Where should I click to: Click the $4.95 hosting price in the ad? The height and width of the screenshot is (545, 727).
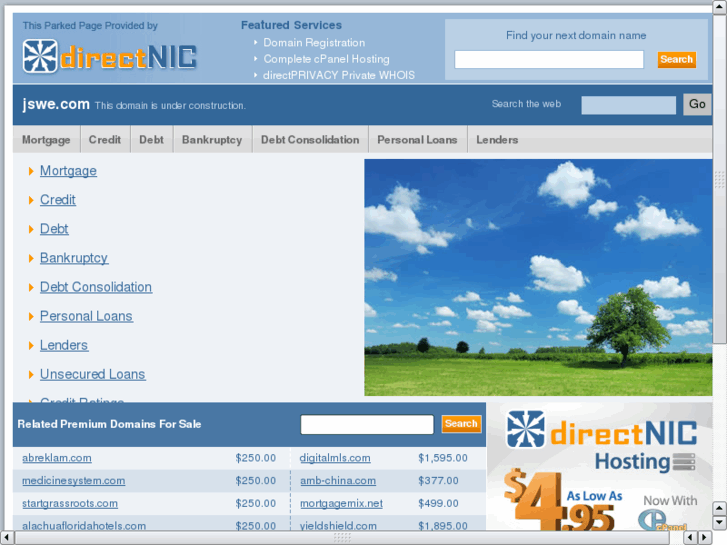pyautogui.click(x=559, y=500)
